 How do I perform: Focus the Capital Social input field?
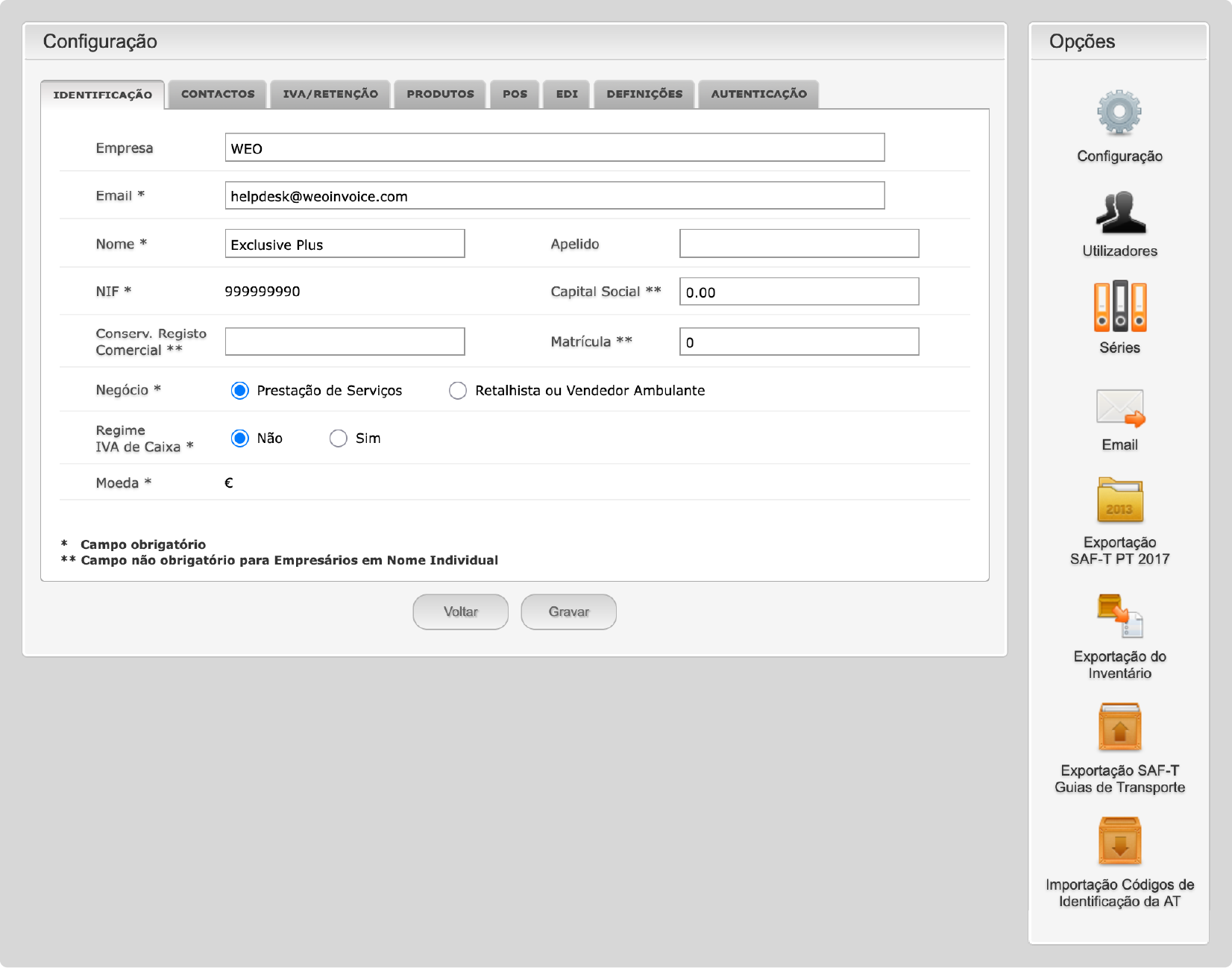point(799,292)
